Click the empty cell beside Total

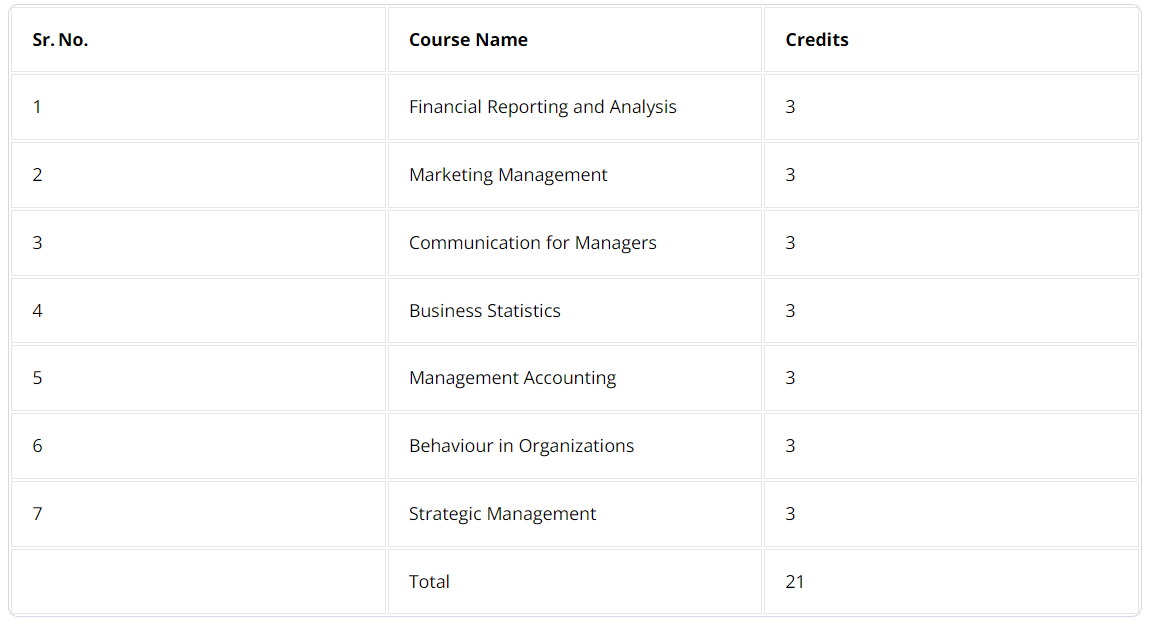(x=198, y=581)
